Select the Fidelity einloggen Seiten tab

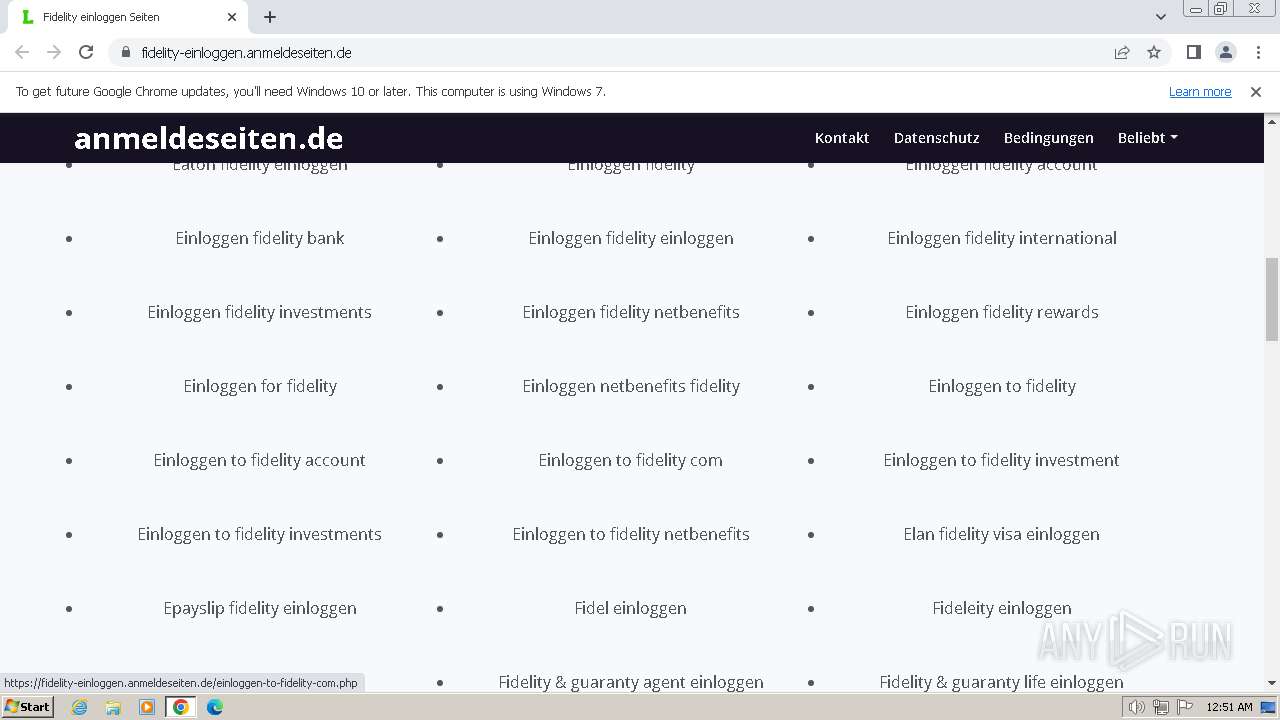click(128, 17)
